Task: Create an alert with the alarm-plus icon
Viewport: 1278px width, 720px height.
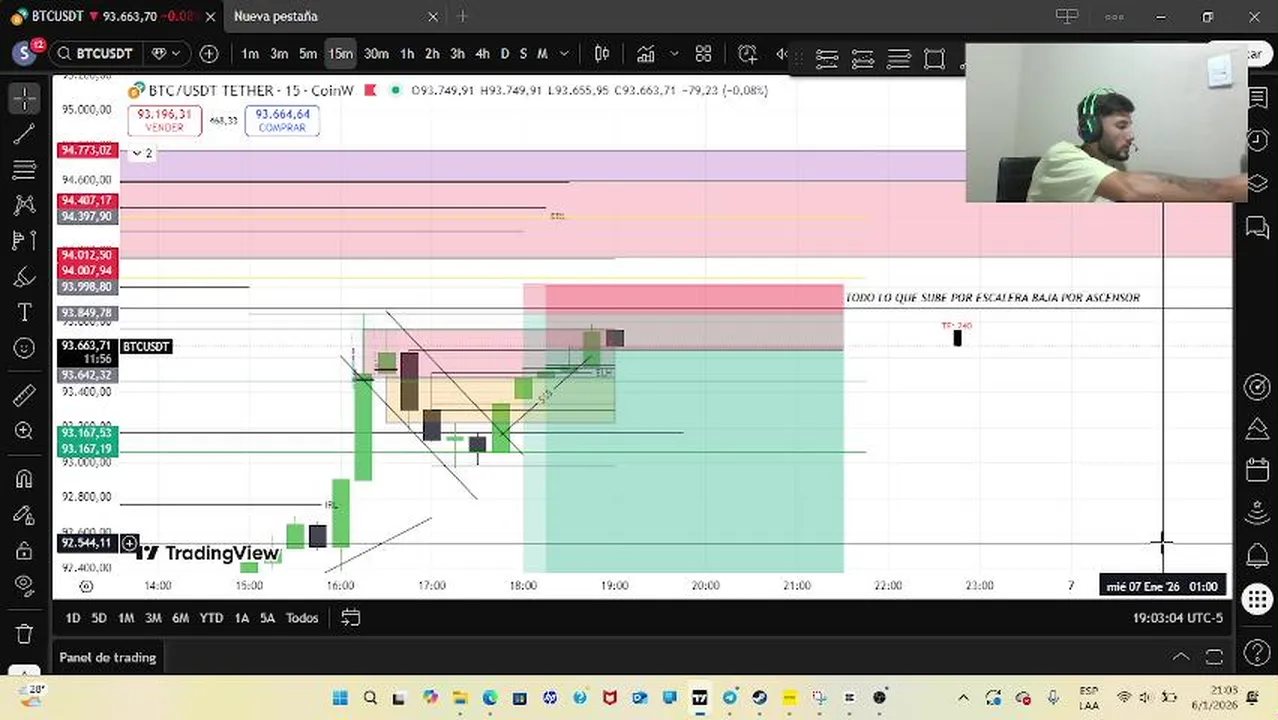Action: (x=748, y=54)
